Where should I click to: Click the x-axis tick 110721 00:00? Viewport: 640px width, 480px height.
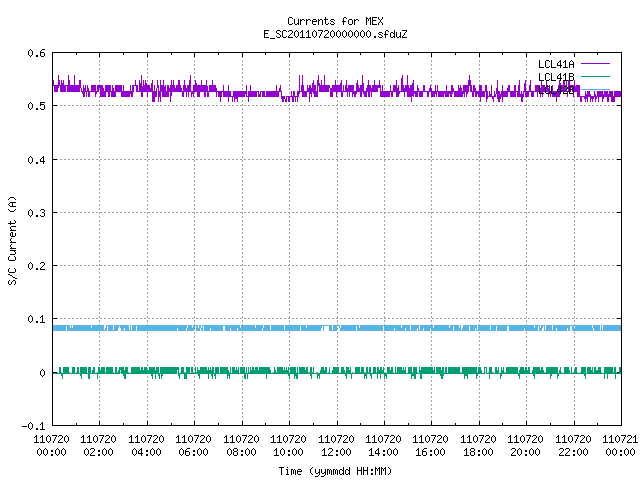pos(620,446)
